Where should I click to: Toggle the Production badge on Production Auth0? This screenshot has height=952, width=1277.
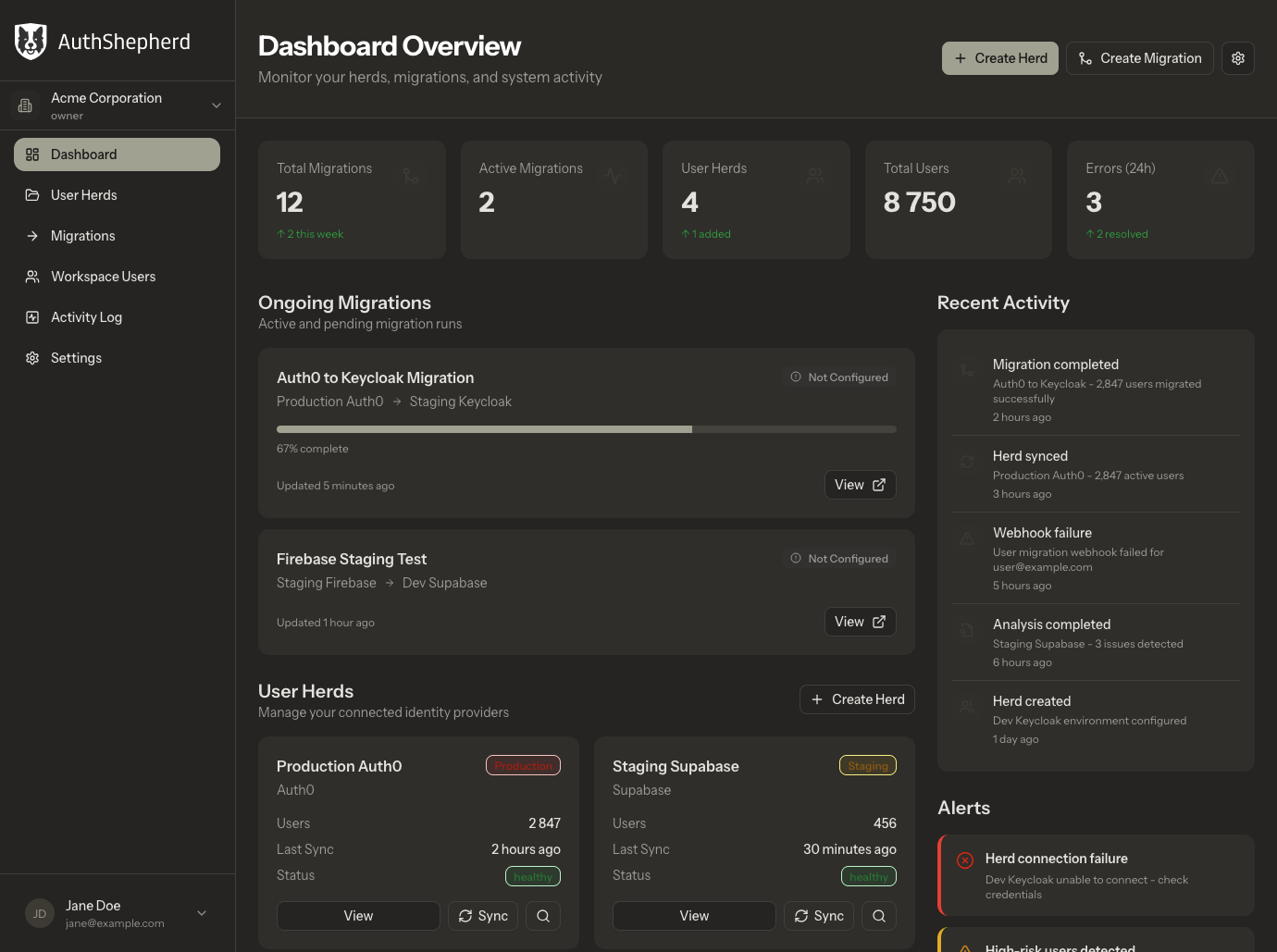(x=523, y=765)
